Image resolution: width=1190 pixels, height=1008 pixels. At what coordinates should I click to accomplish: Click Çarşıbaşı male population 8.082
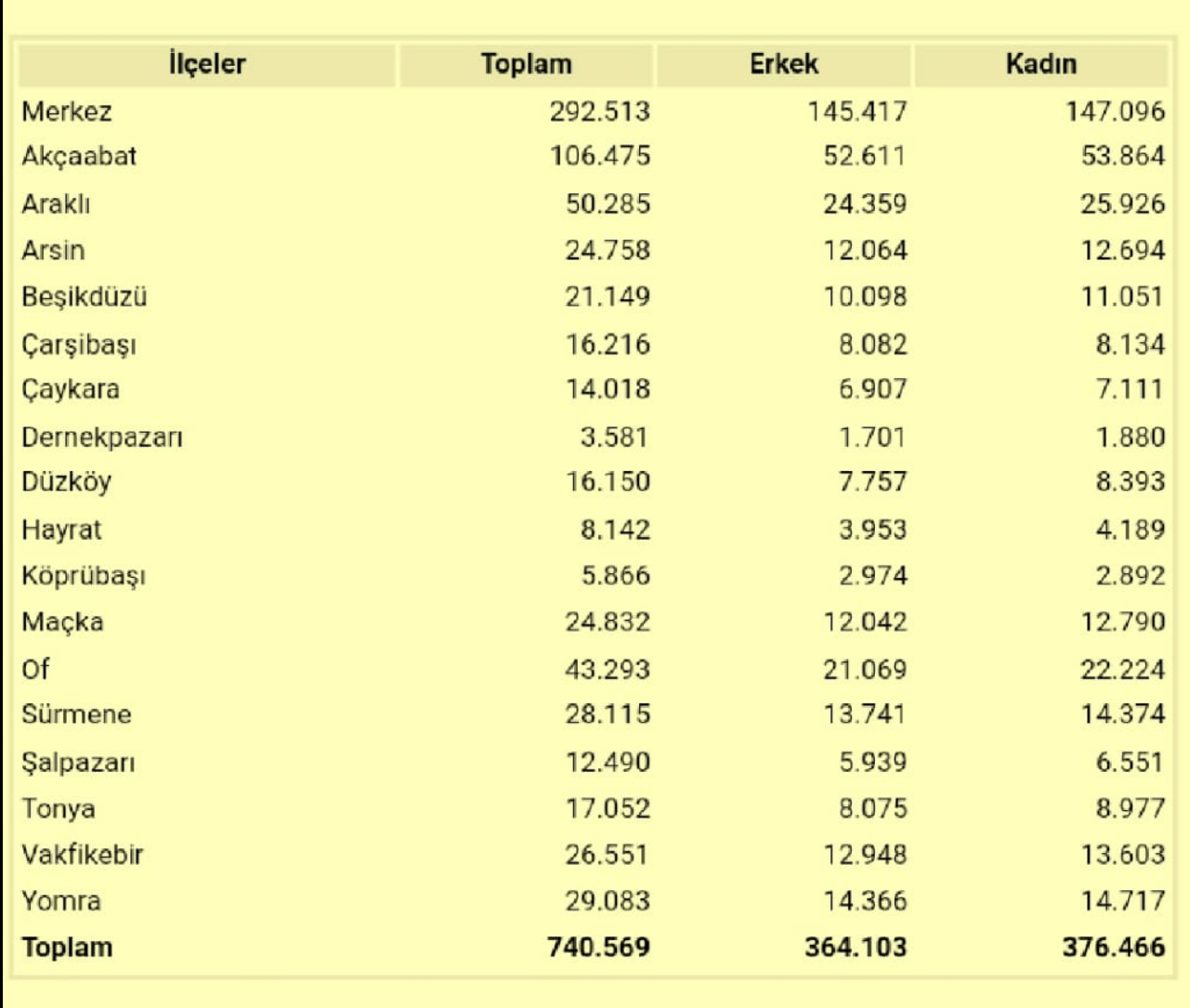[x=872, y=345]
